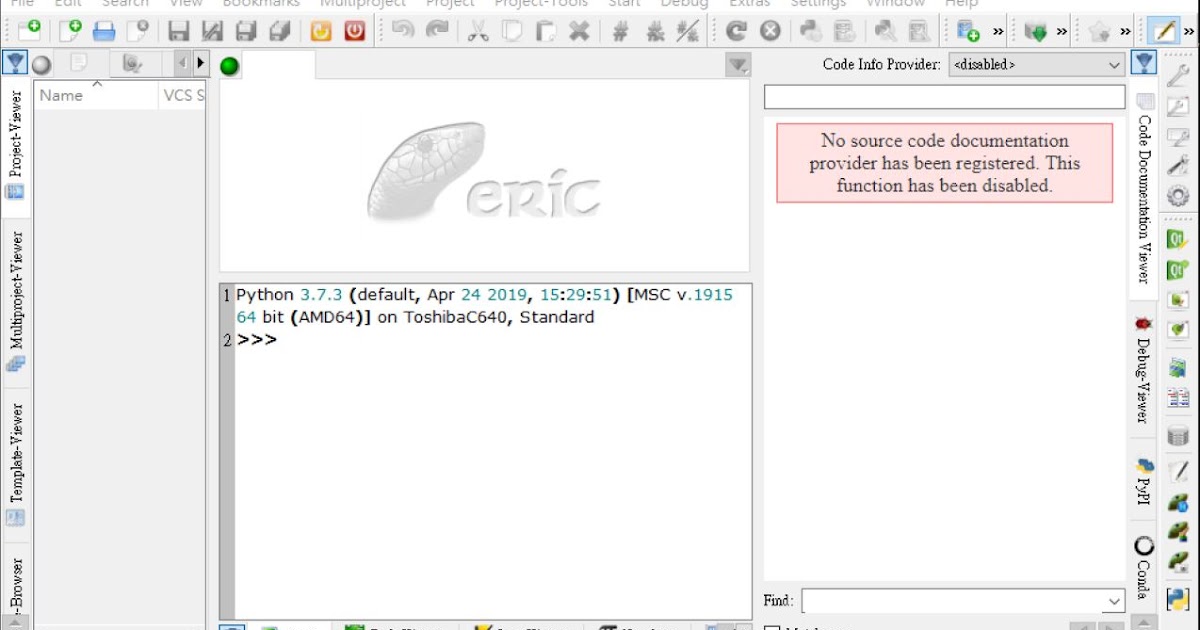Toggle the filter funnel in Project-Viewer

point(15,63)
